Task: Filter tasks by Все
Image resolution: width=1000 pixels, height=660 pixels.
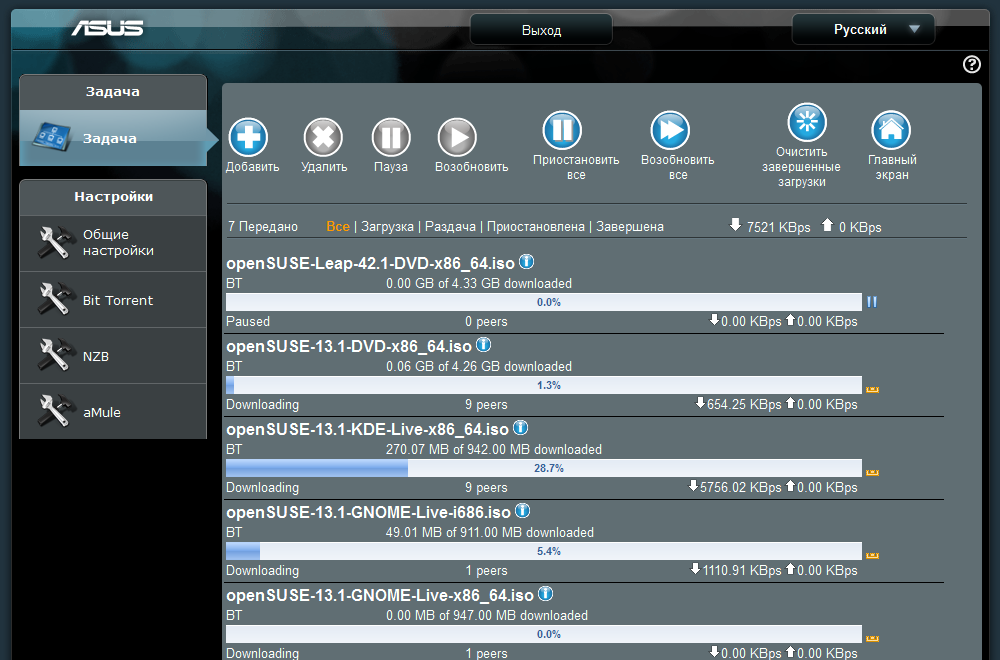Action: click(338, 226)
